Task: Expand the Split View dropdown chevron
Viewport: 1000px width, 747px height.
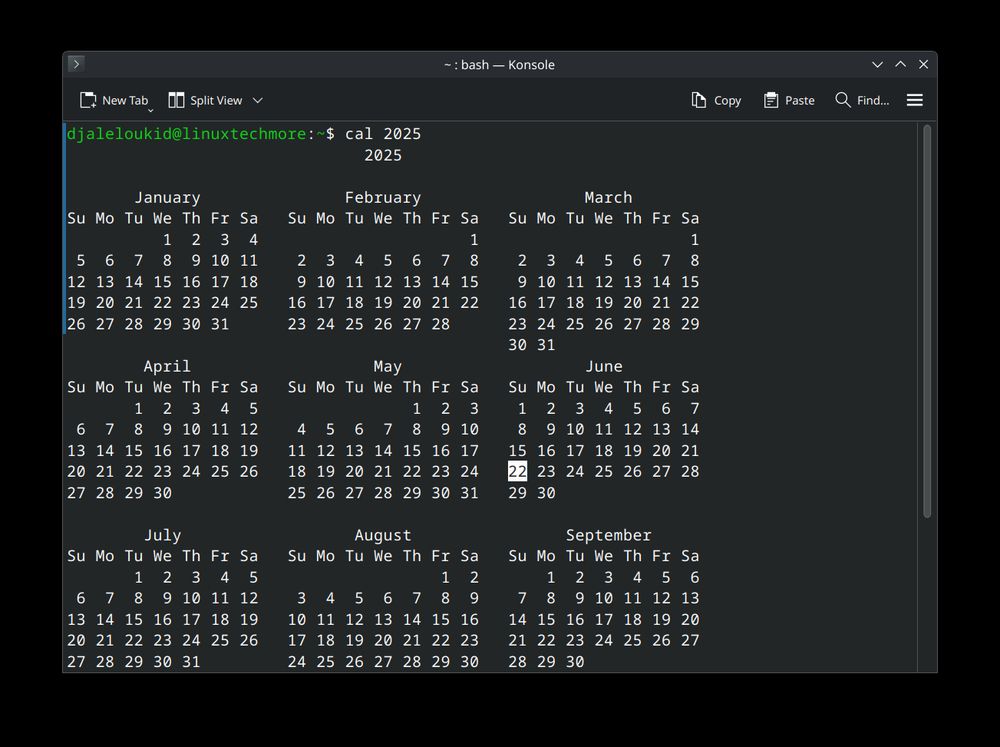Action: click(x=258, y=101)
